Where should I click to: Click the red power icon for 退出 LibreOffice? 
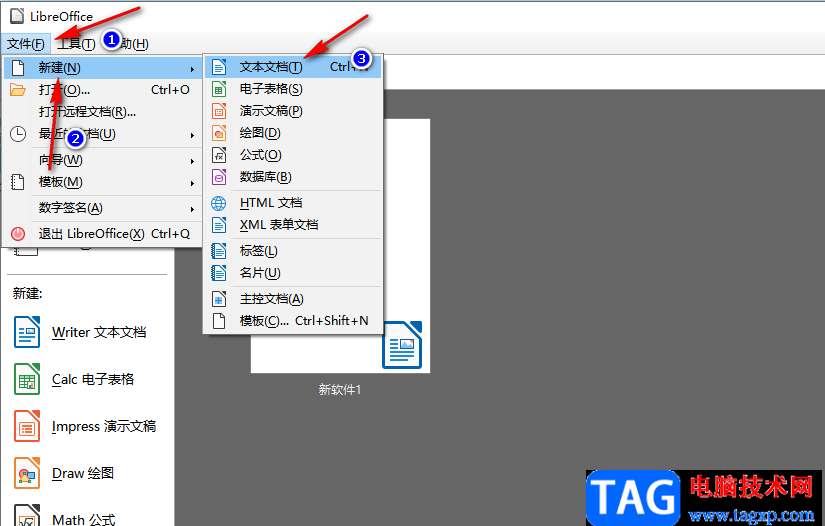click(x=18, y=234)
